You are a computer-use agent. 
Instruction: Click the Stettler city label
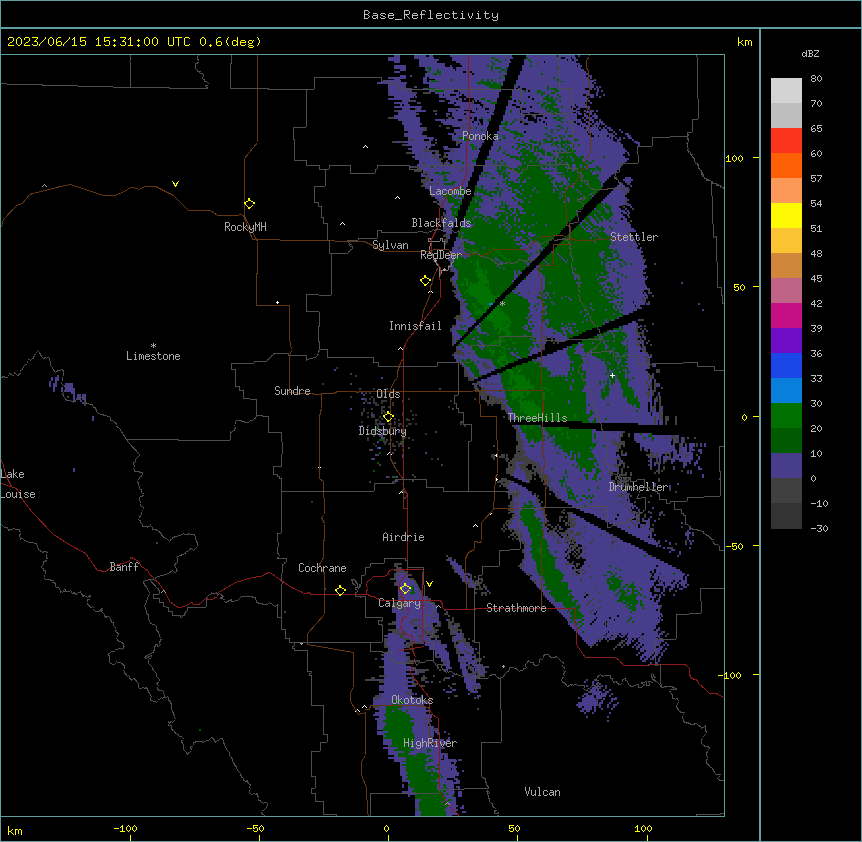pyautogui.click(x=634, y=237)
